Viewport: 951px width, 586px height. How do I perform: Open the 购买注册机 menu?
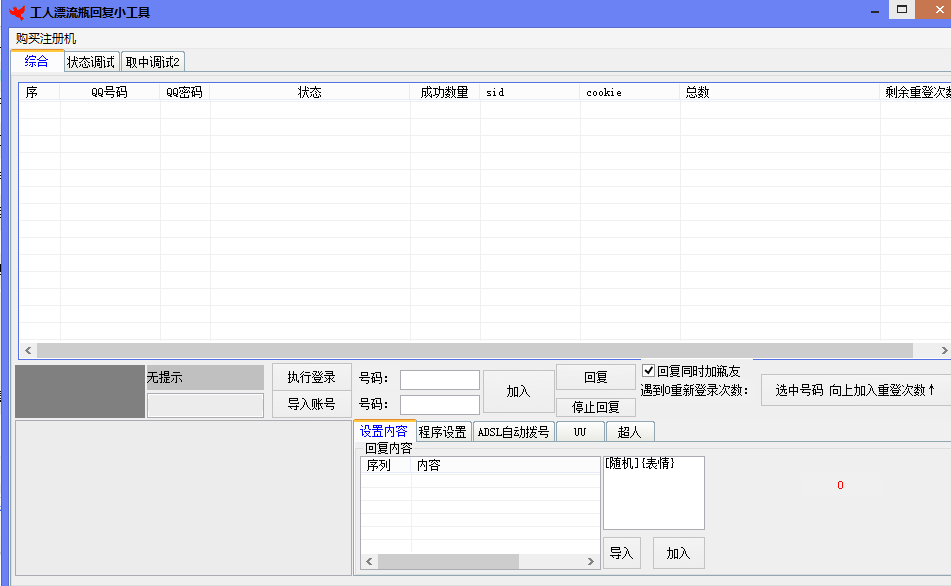point(46,38)
